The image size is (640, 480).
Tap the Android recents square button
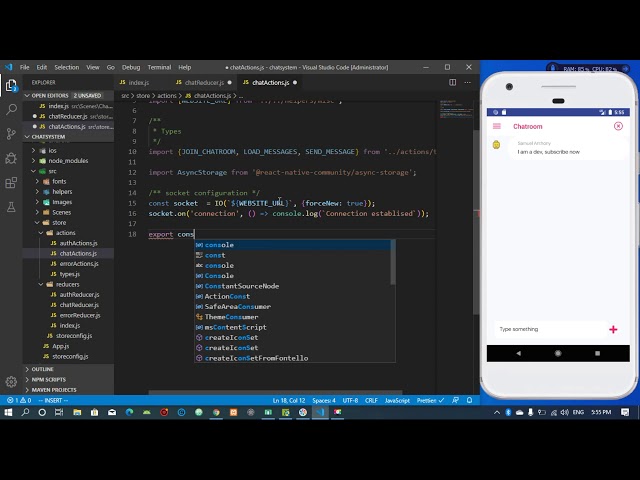(x=598, y=353)
